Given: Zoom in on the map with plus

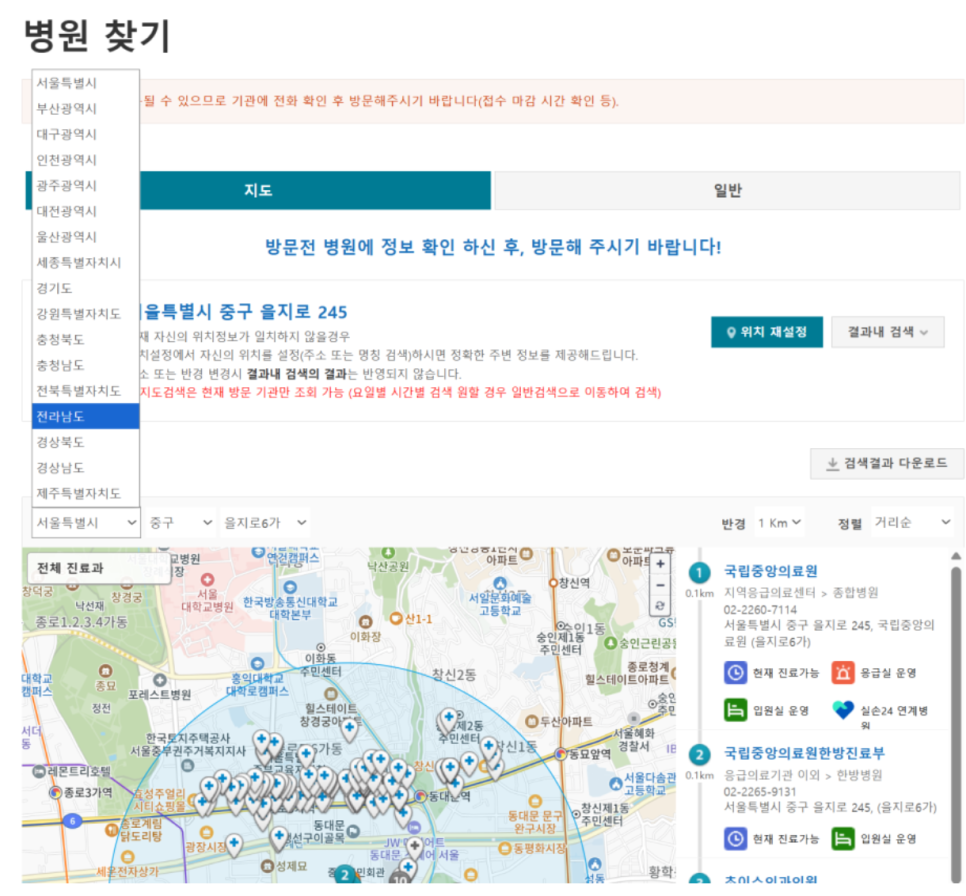Looking at the screenshot, I should pos(660,564).
